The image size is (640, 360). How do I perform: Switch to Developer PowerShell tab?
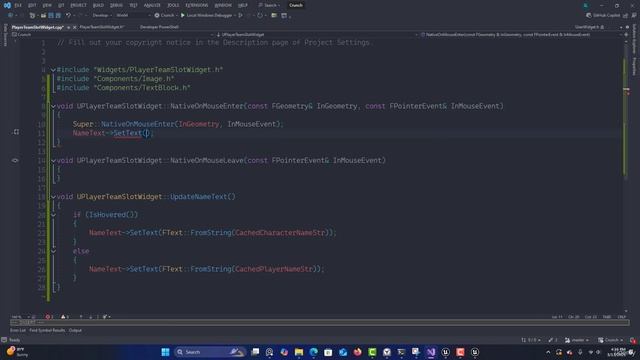coord(159,27)
